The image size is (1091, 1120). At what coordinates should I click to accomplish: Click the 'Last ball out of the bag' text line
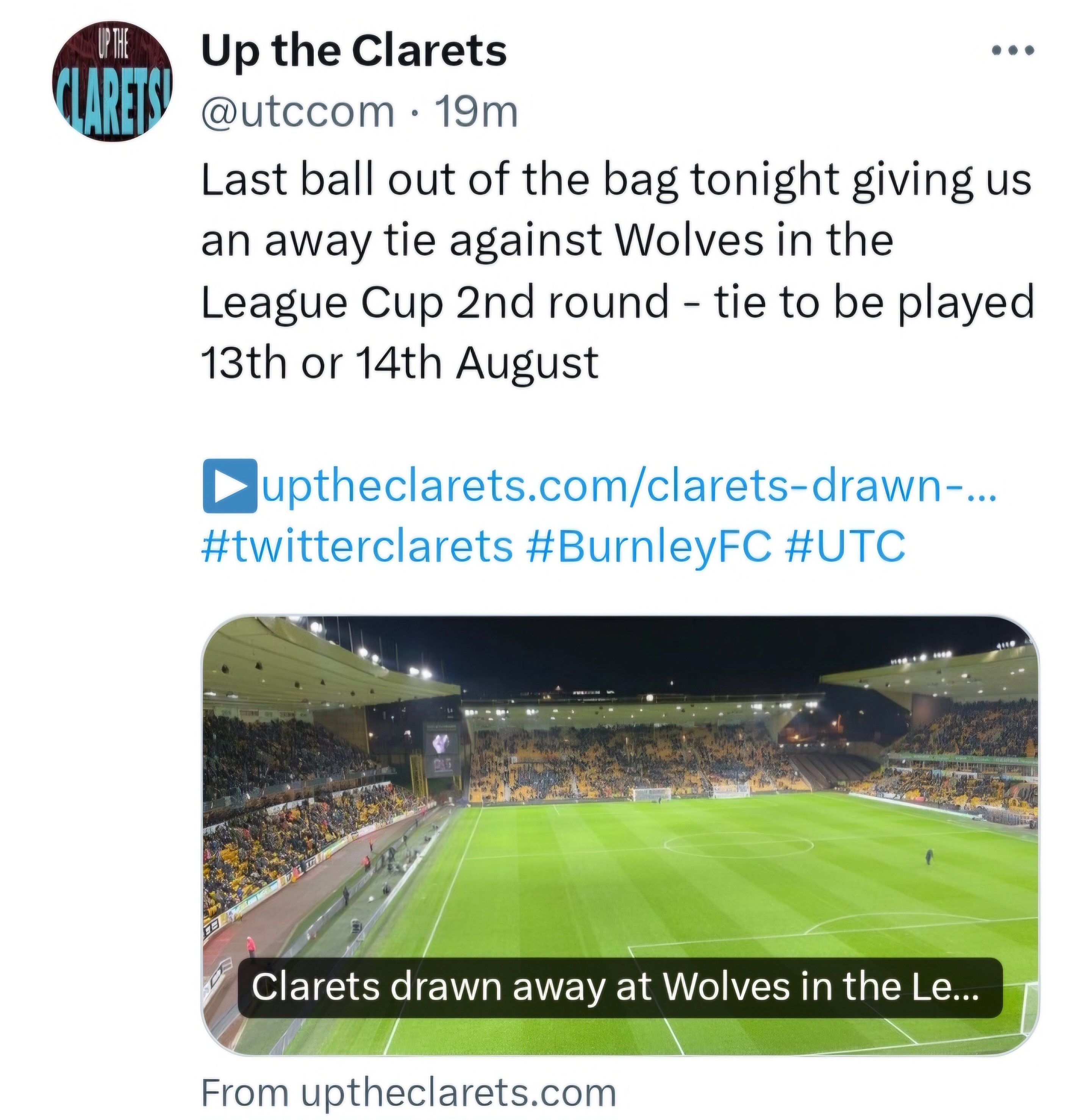616,180
